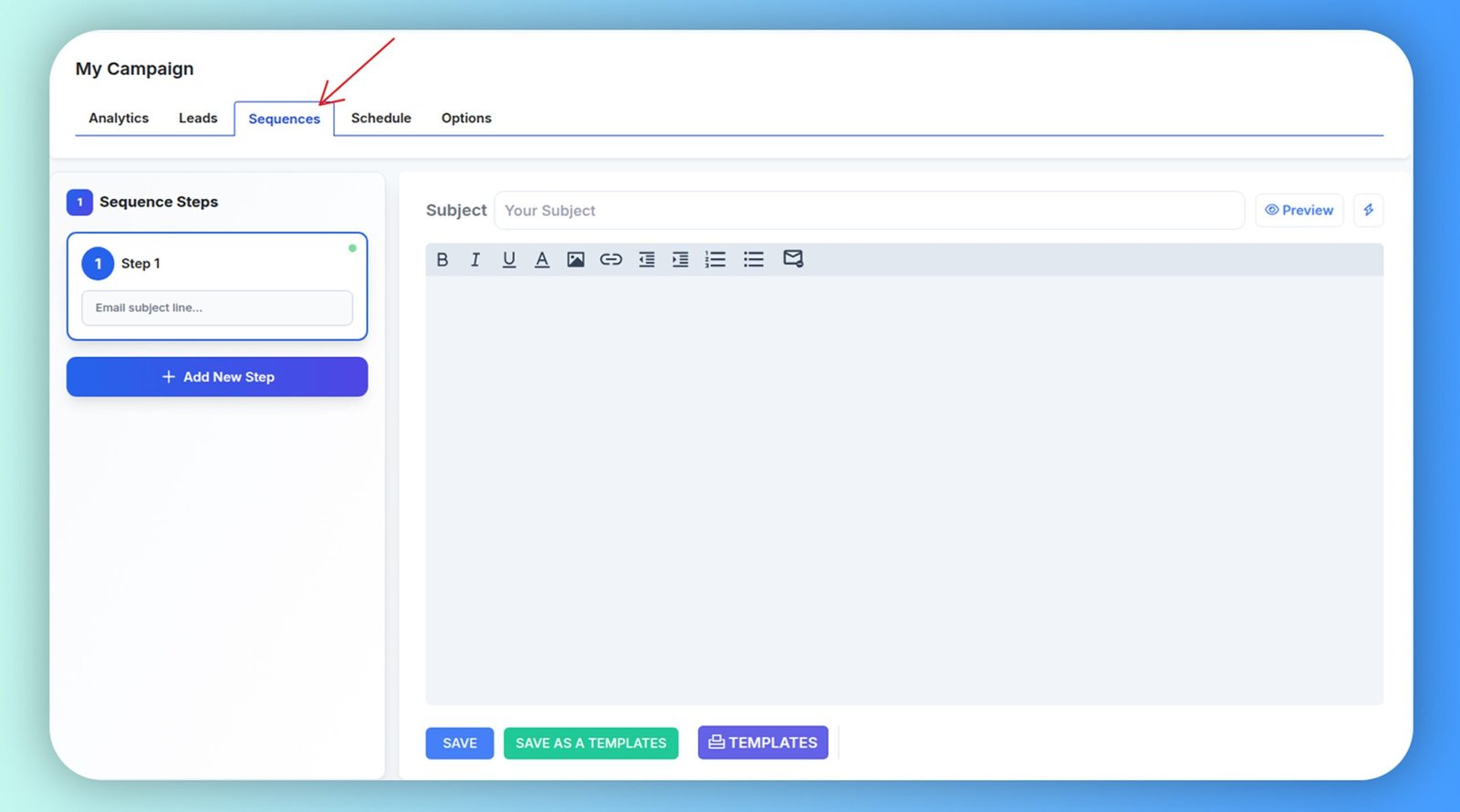1460x812 pixels.
Task: Go to the Schedule tab
Action: point(381,118)
